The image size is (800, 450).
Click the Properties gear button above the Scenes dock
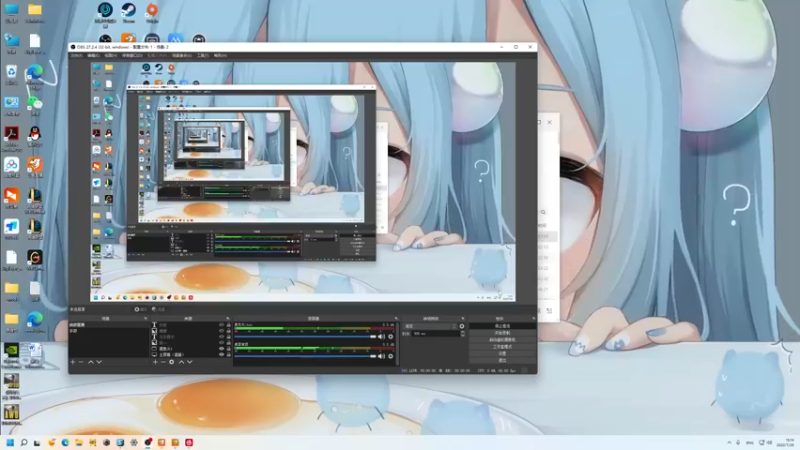140,309
